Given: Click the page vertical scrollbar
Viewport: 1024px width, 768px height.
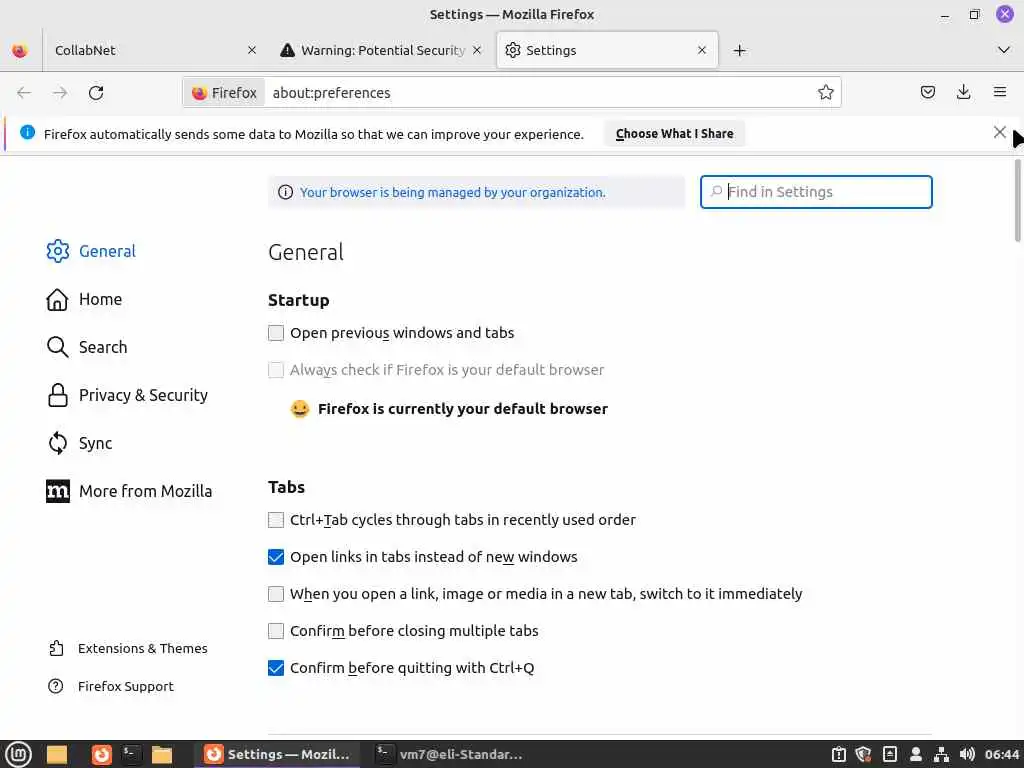Looking at the screenshot, I should [x=1017, y=201].
